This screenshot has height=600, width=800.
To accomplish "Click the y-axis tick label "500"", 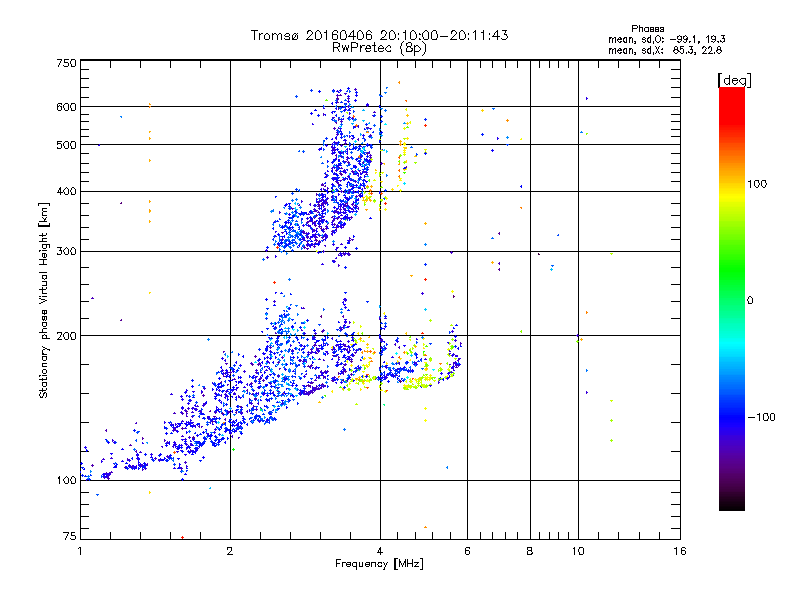I will point(66,145).
